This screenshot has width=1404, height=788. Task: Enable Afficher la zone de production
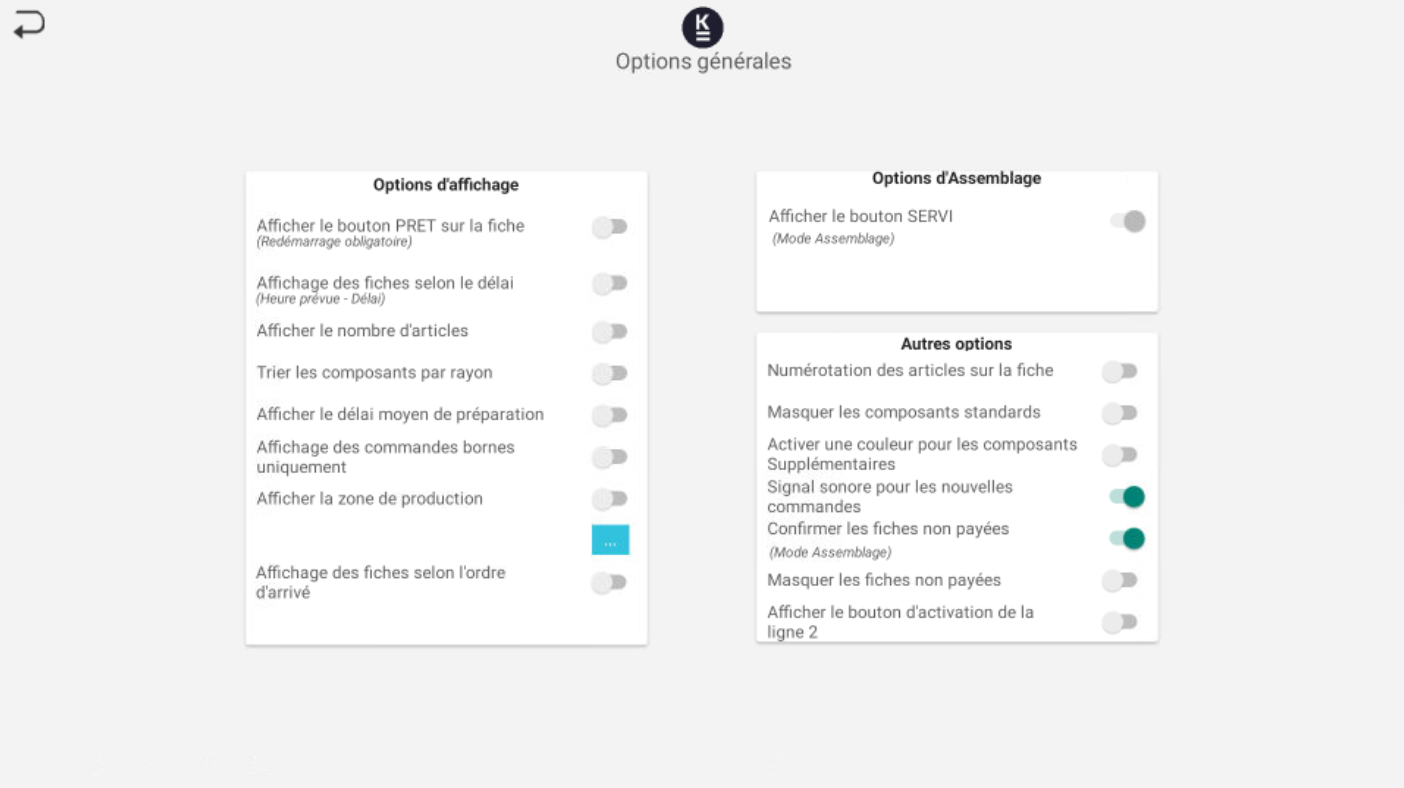(609, 499)
